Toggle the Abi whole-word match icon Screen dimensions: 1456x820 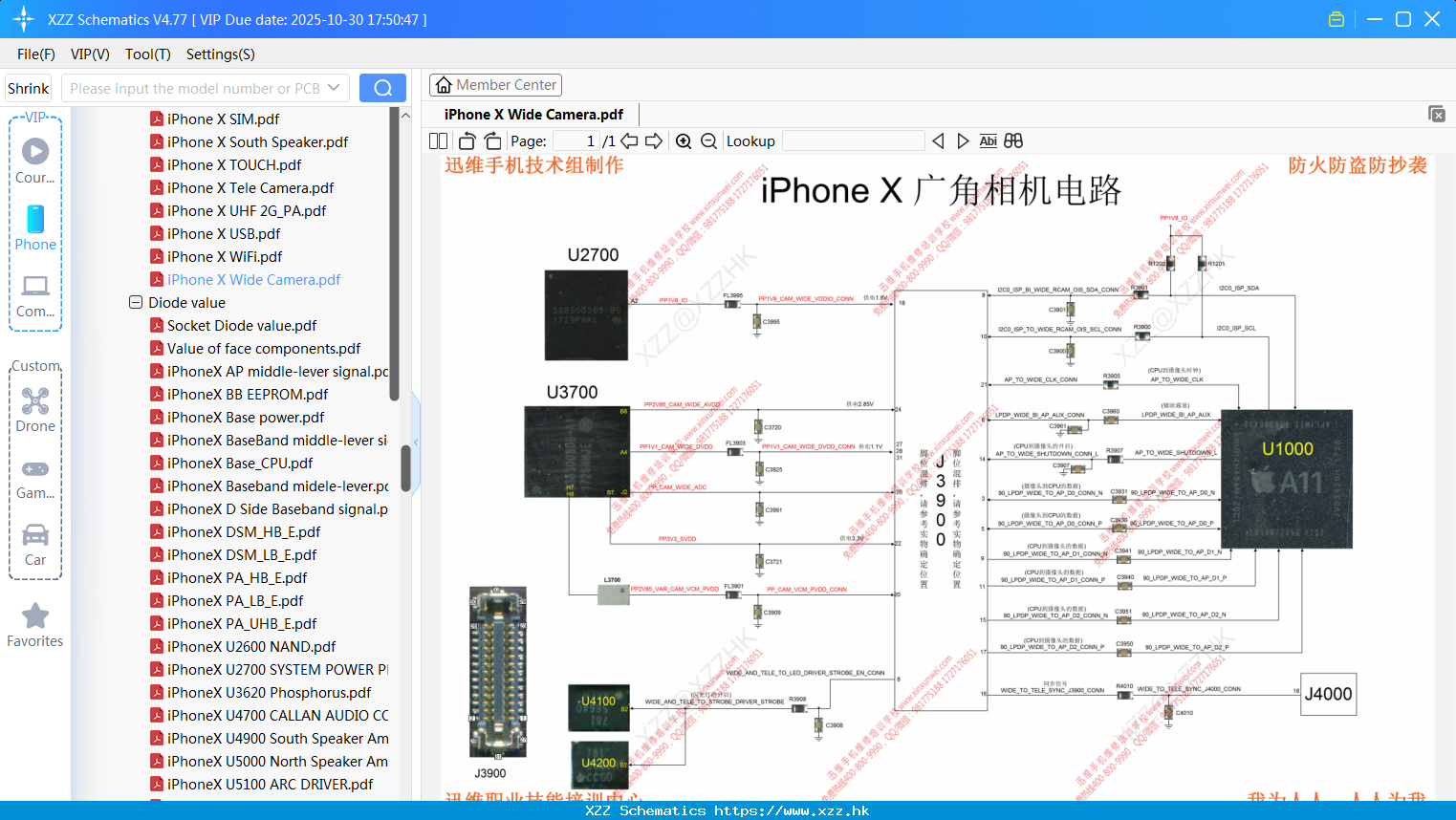(x=988, y=140)
